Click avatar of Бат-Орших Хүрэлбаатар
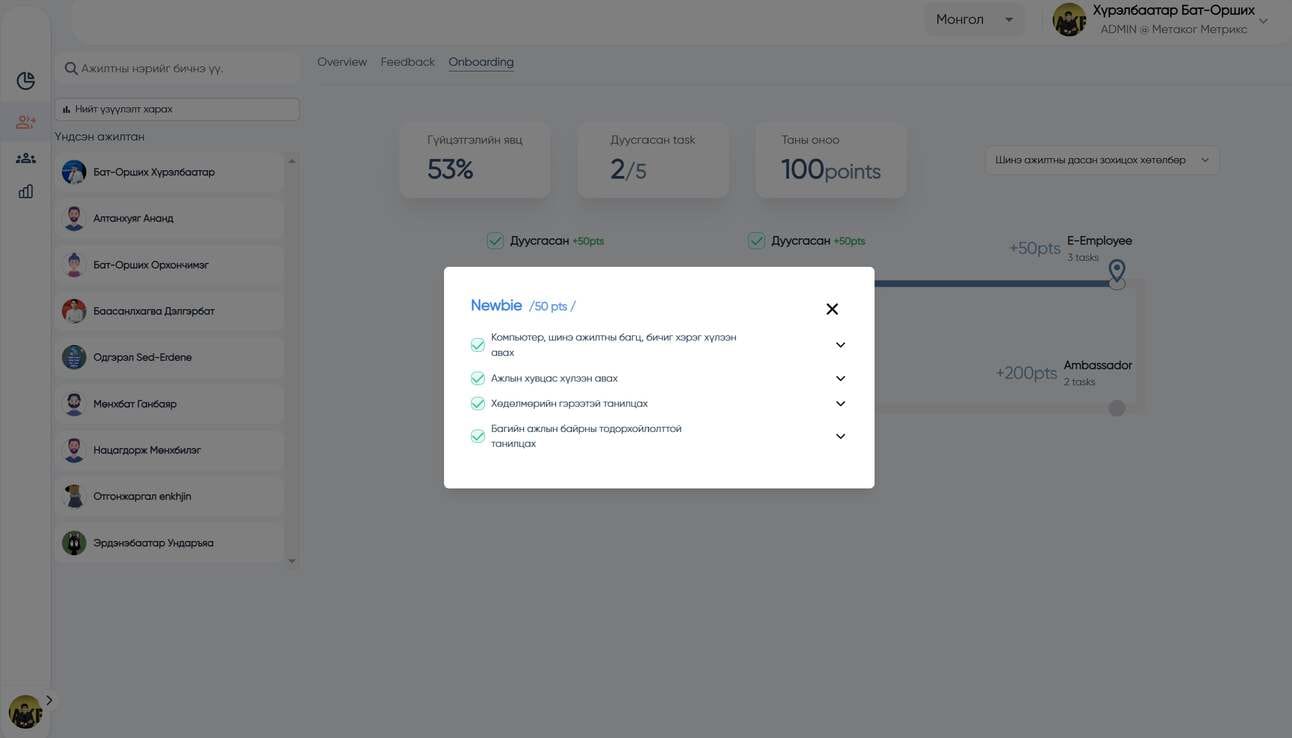1292x738 pixels. (x=74, y=172)
